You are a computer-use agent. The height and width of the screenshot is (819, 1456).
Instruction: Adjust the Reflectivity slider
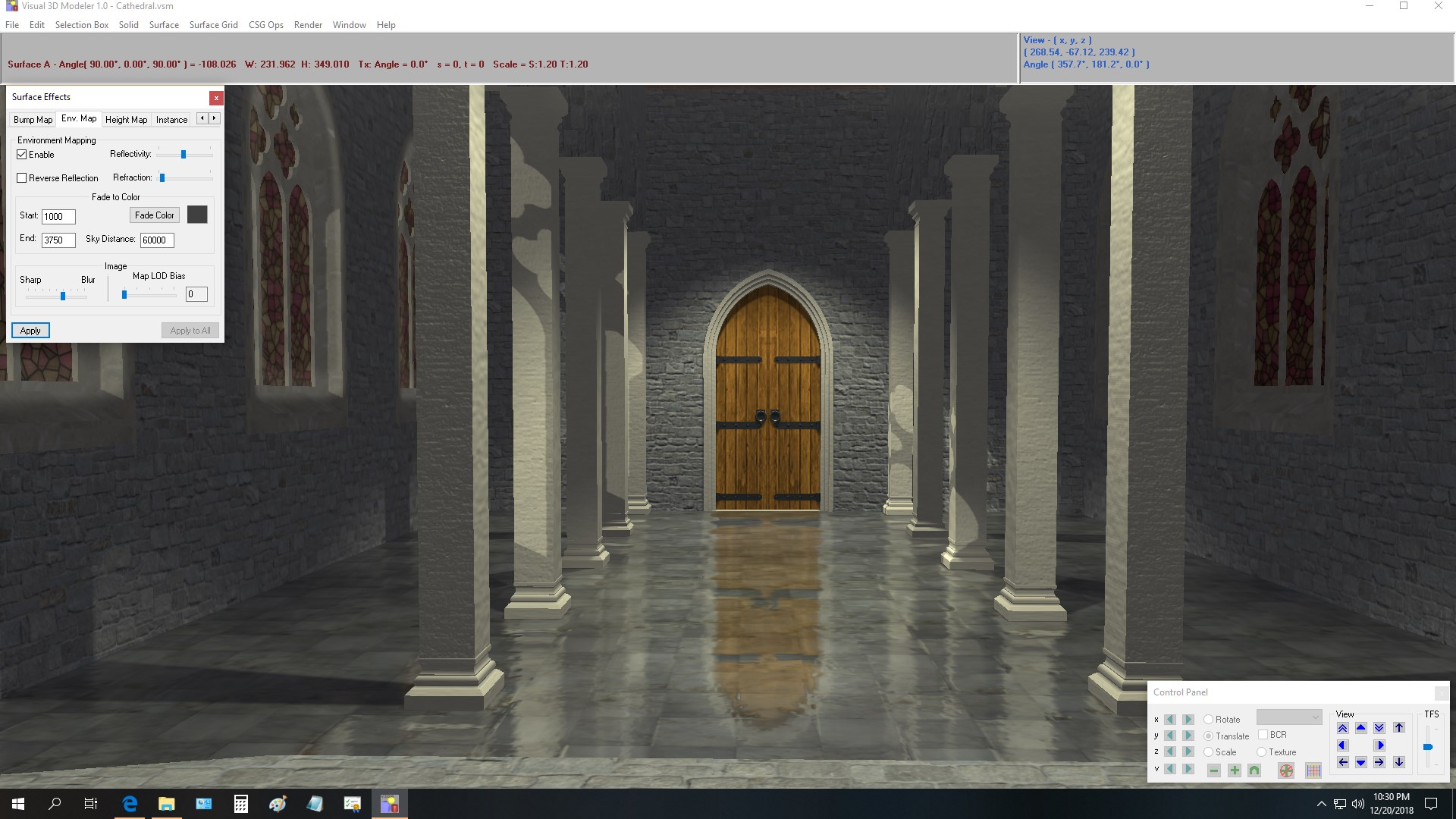coord(184,154)
